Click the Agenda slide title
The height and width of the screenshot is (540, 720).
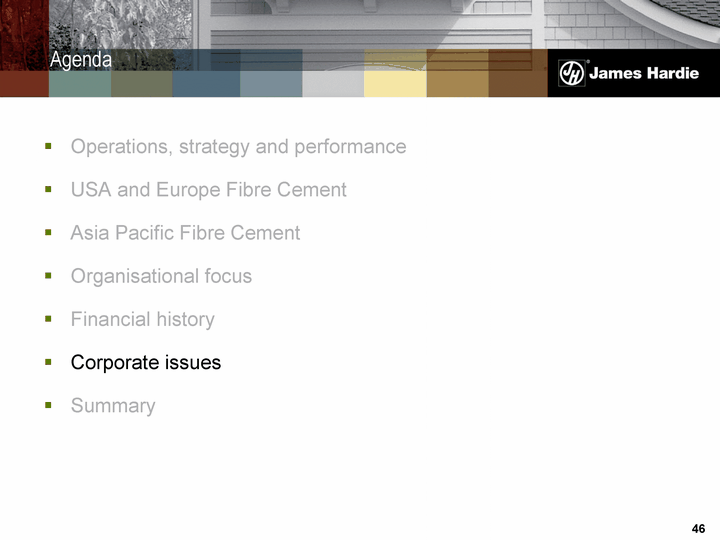tap(81, 61)
